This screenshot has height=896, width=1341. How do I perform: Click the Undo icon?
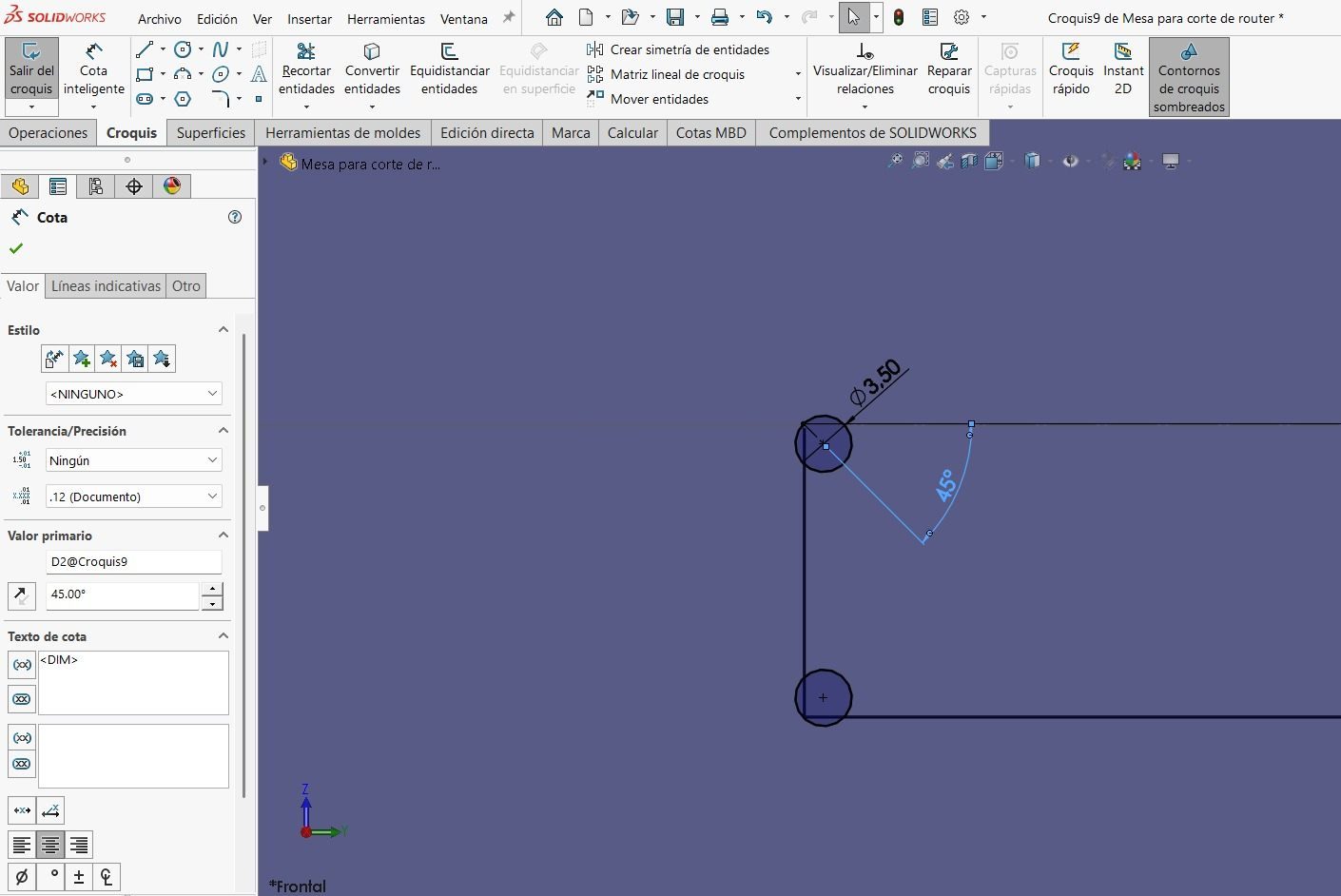tap(765, 17)
